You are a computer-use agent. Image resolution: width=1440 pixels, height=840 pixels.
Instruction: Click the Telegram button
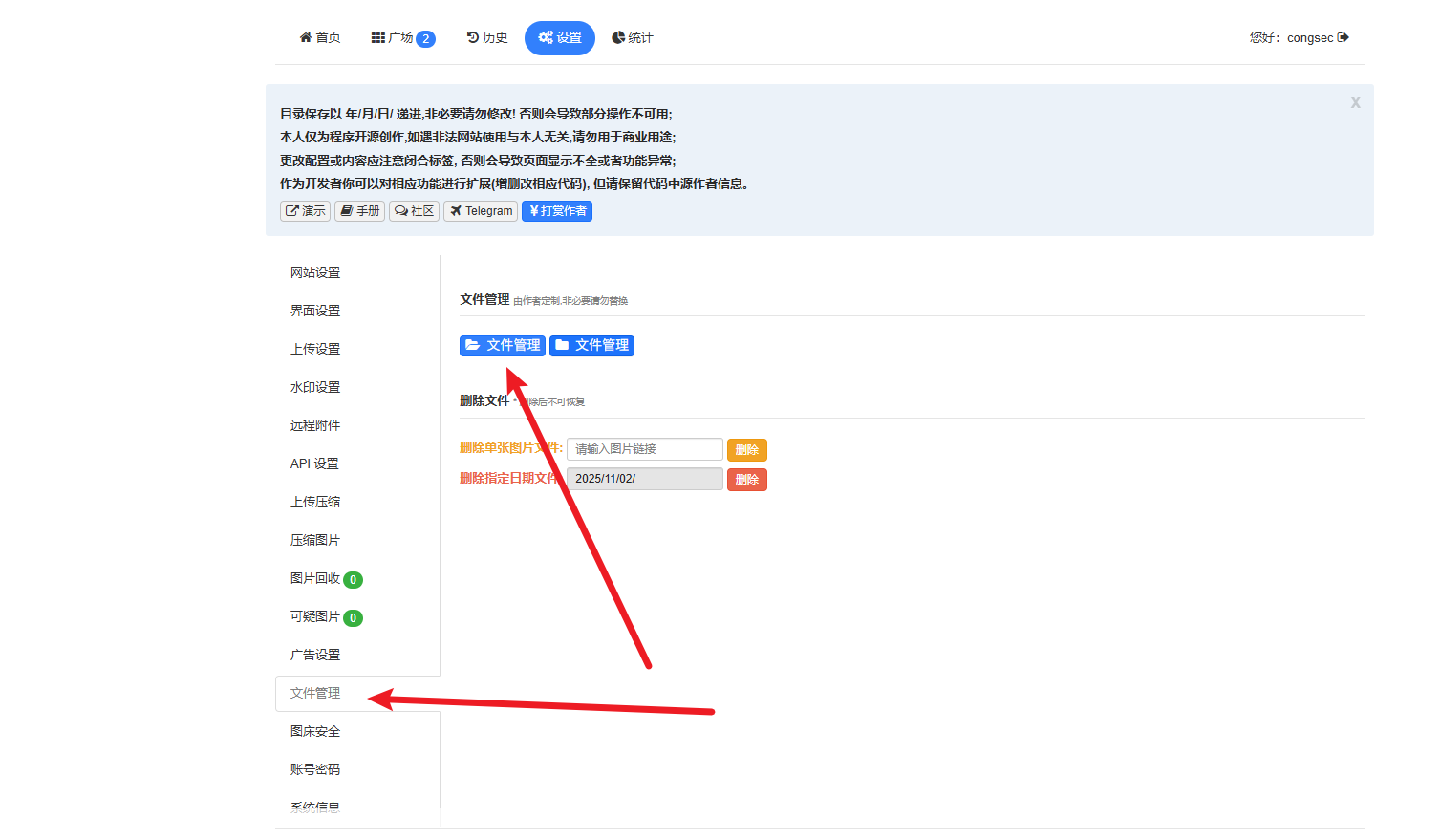click(481, 211)
